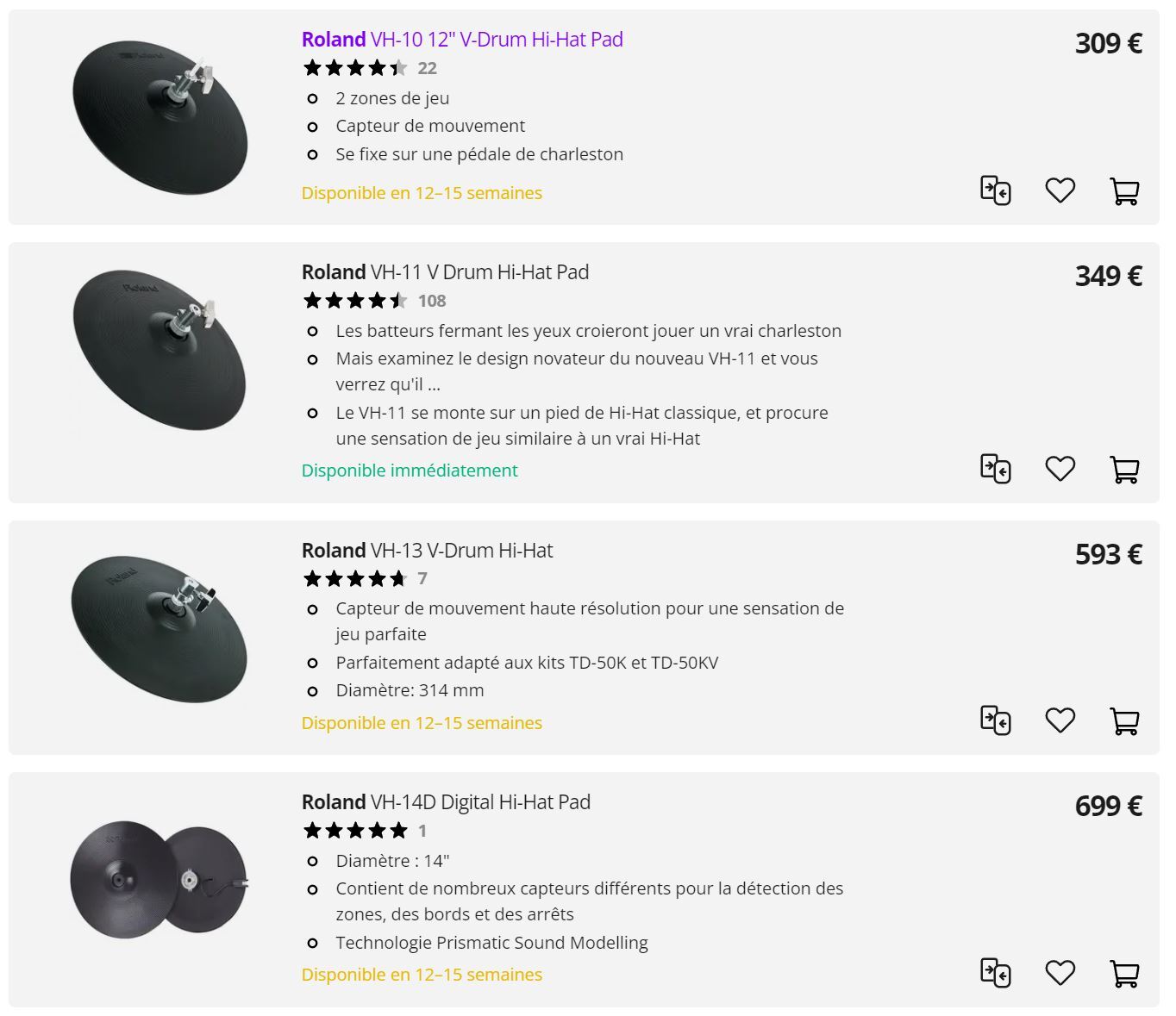
Task: Add Roland VH-14D to wishlist
Action: coord(1060,973)
